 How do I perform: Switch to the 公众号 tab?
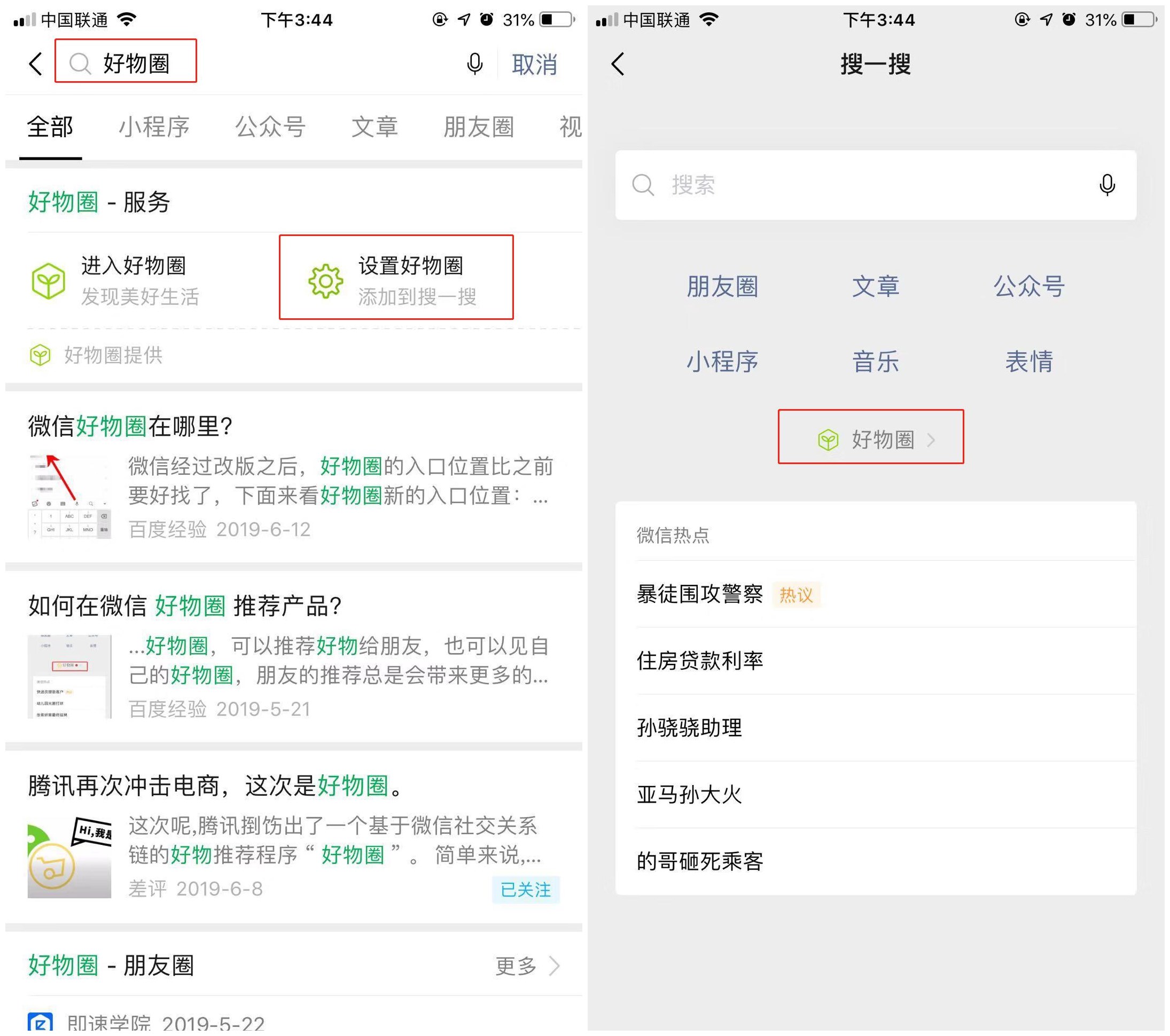pos(270,127)
